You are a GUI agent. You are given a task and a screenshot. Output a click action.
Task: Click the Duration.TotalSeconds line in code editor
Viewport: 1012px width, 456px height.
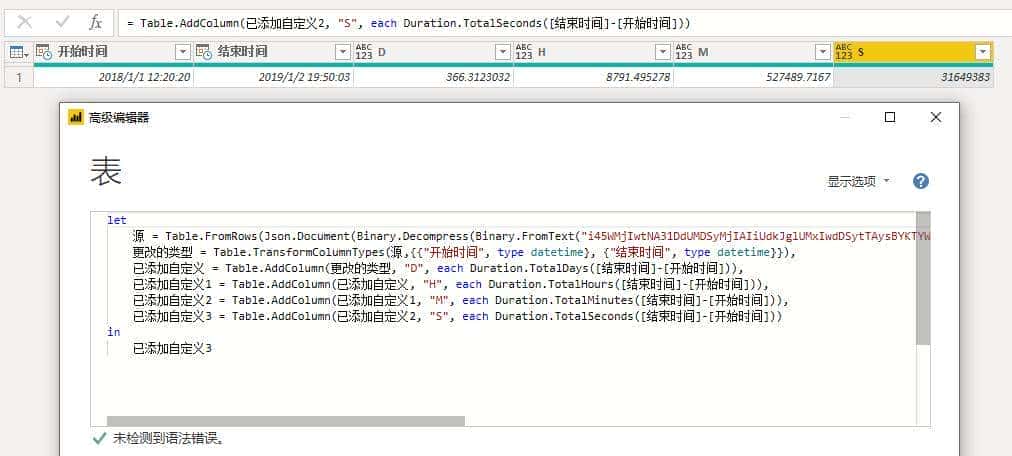(x=458, y=317)
